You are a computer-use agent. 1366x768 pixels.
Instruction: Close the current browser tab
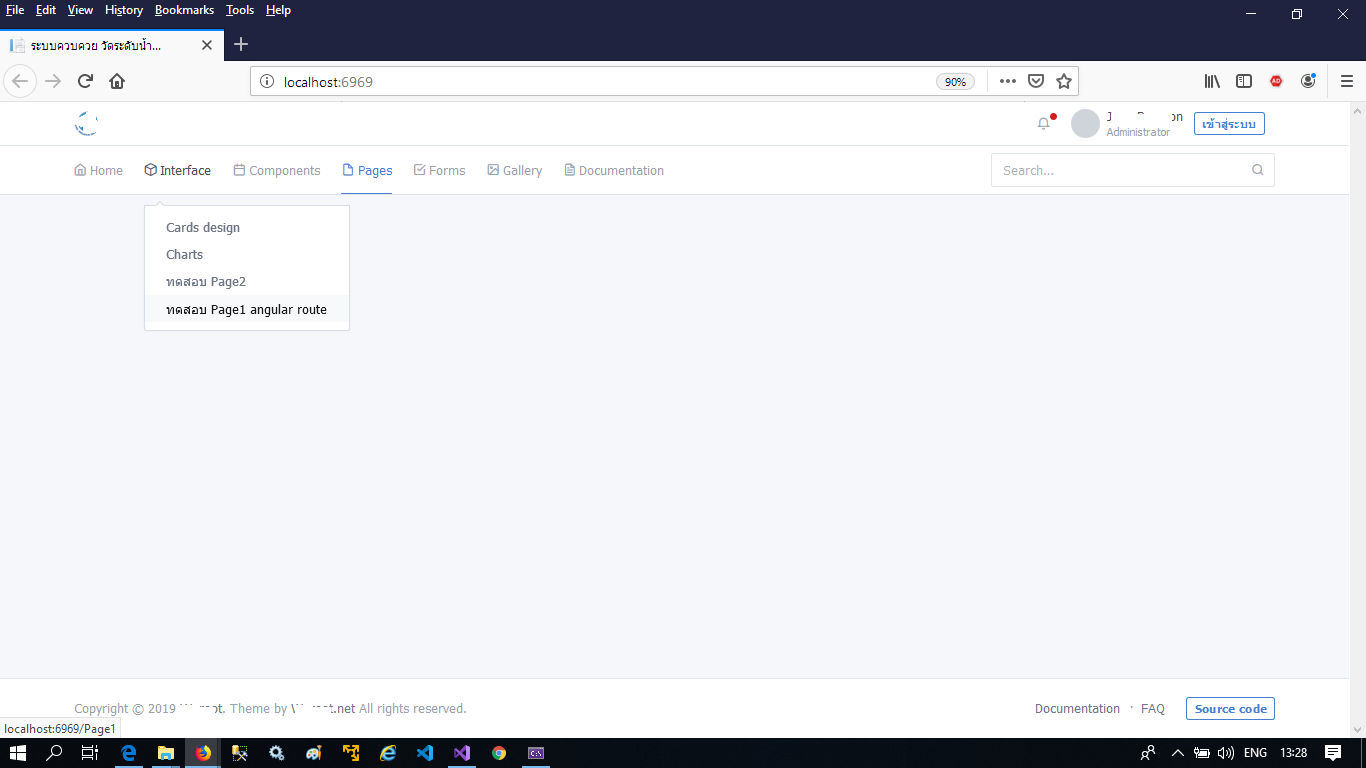207,45
